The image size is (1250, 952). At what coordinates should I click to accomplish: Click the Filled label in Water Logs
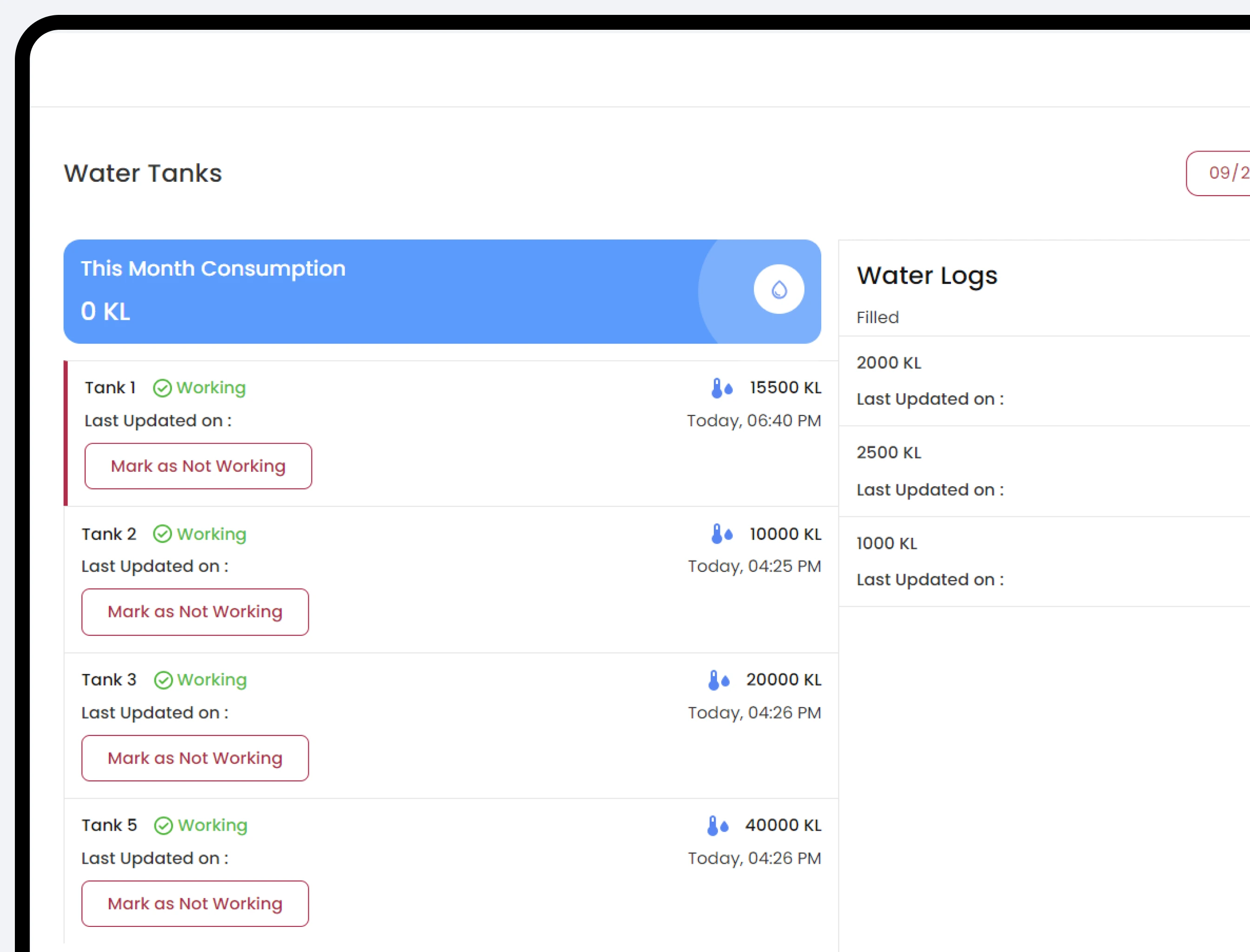click(878, 317)
